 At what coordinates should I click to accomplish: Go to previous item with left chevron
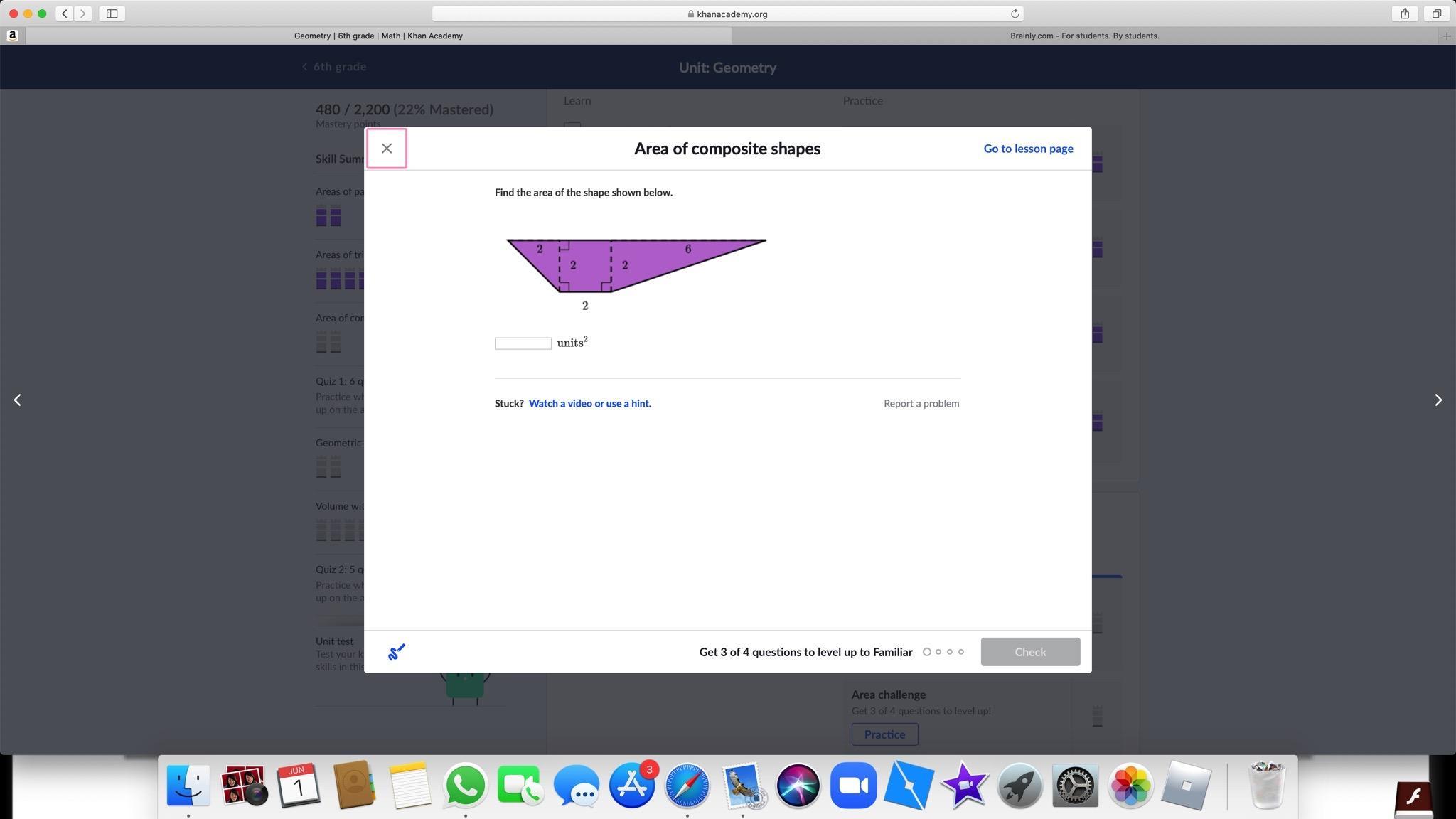click(18, 400)
